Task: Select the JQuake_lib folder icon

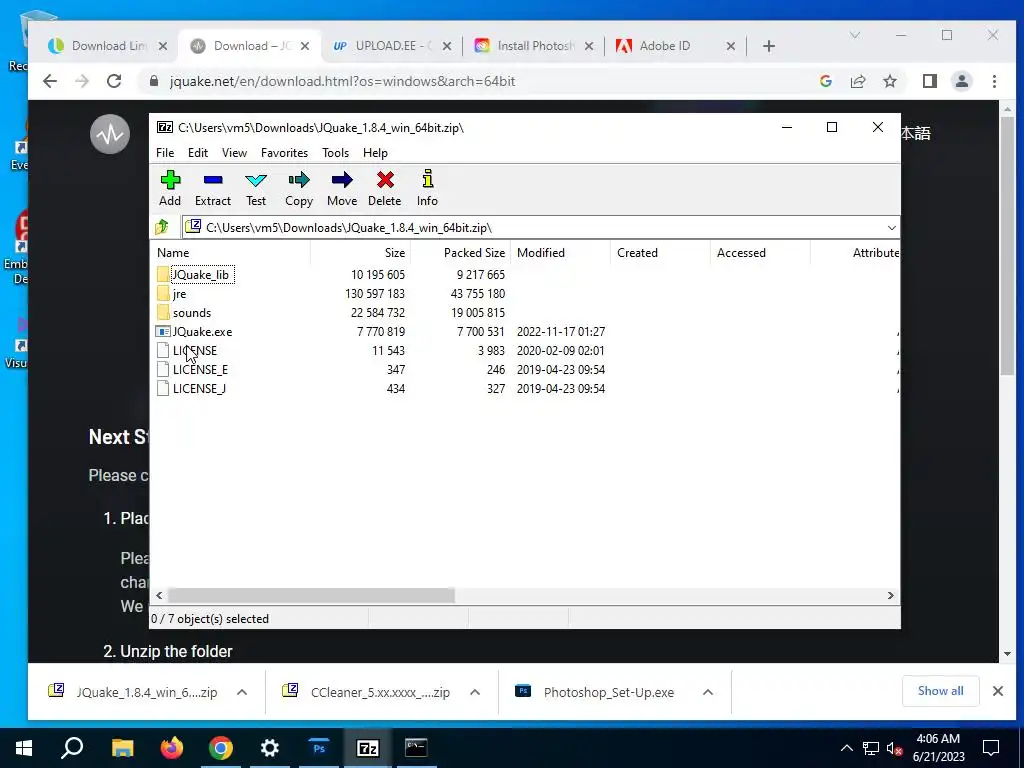Action: click(163, 274)
